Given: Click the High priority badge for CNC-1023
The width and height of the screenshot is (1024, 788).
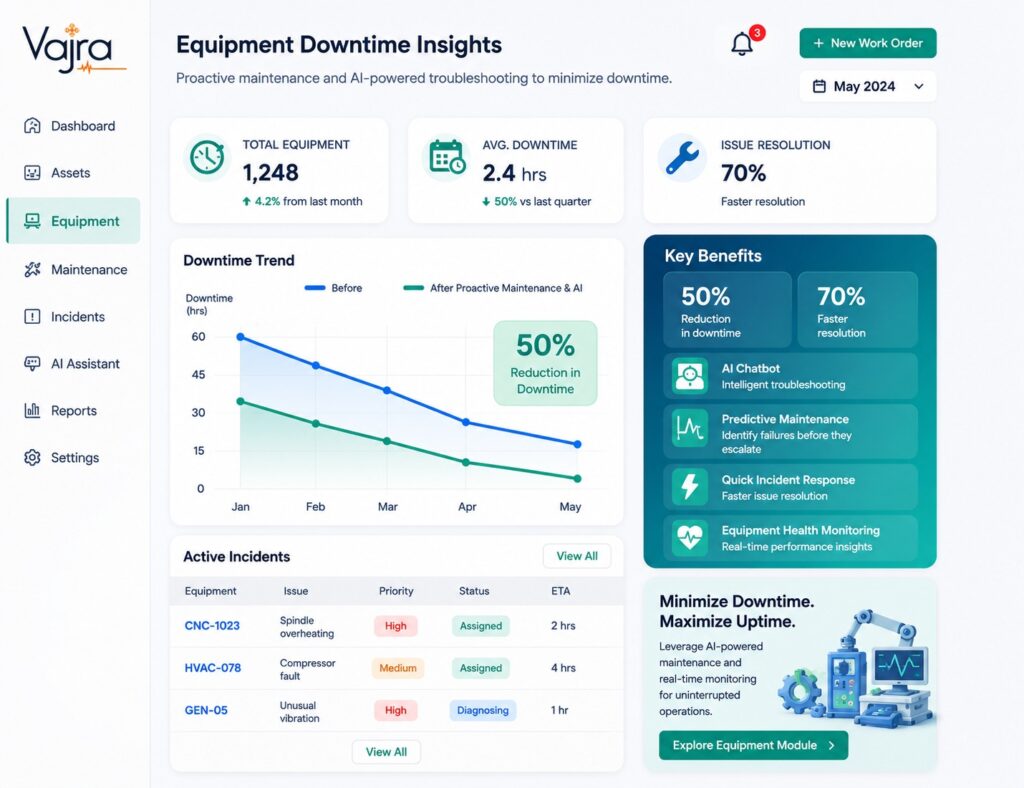Looking at the screenshot, I should (395, 625).
